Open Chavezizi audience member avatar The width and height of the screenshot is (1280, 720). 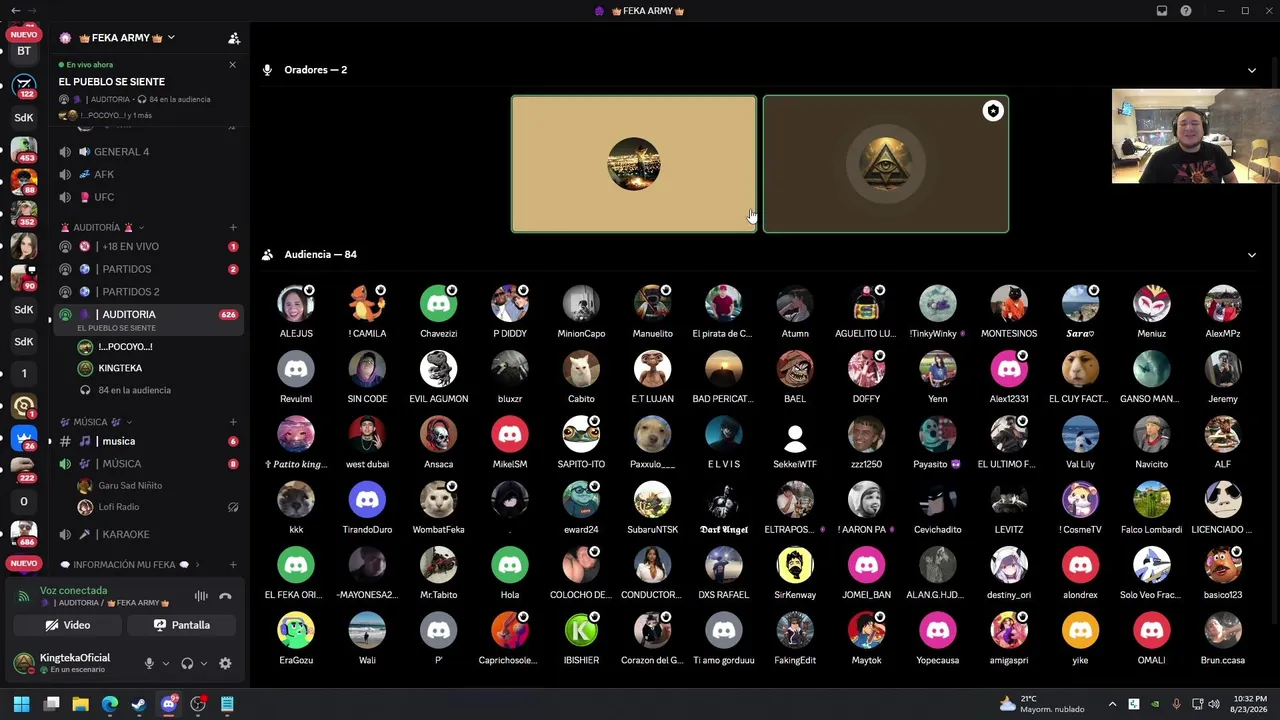click(438, 304)
